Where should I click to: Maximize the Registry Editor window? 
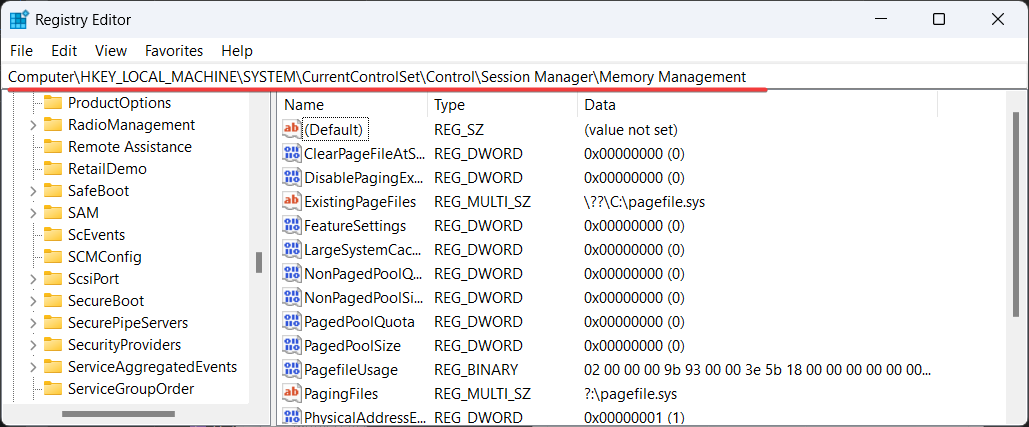(939, 20)
